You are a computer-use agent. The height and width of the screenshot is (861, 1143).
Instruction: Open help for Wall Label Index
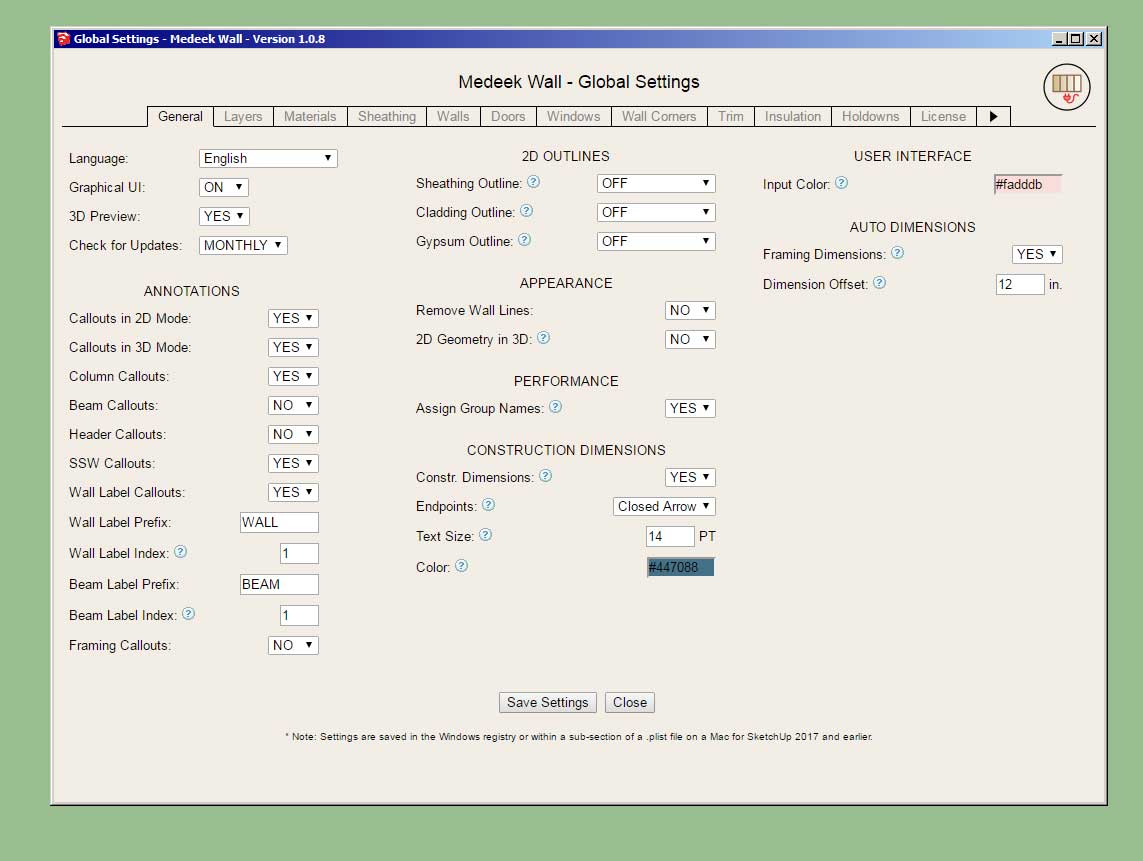tap(181, 552)
